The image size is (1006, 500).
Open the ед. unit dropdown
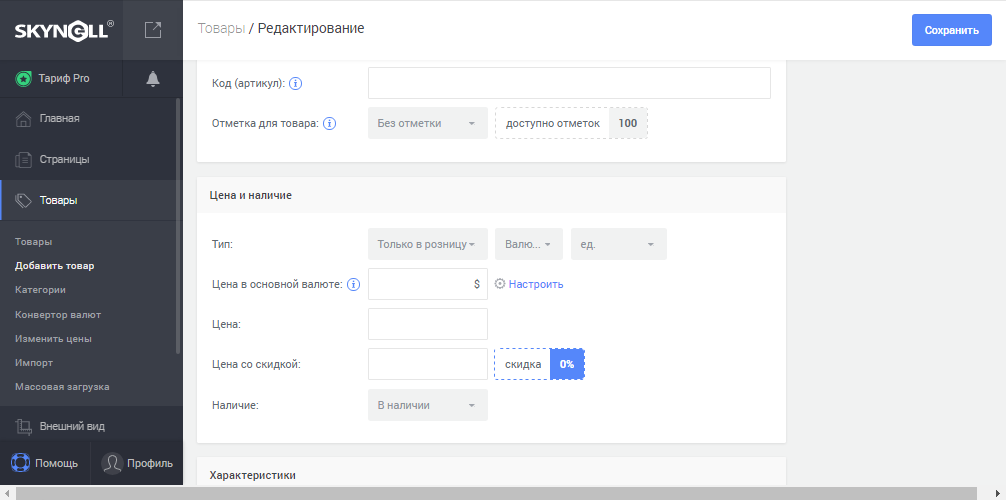point(618,245)
